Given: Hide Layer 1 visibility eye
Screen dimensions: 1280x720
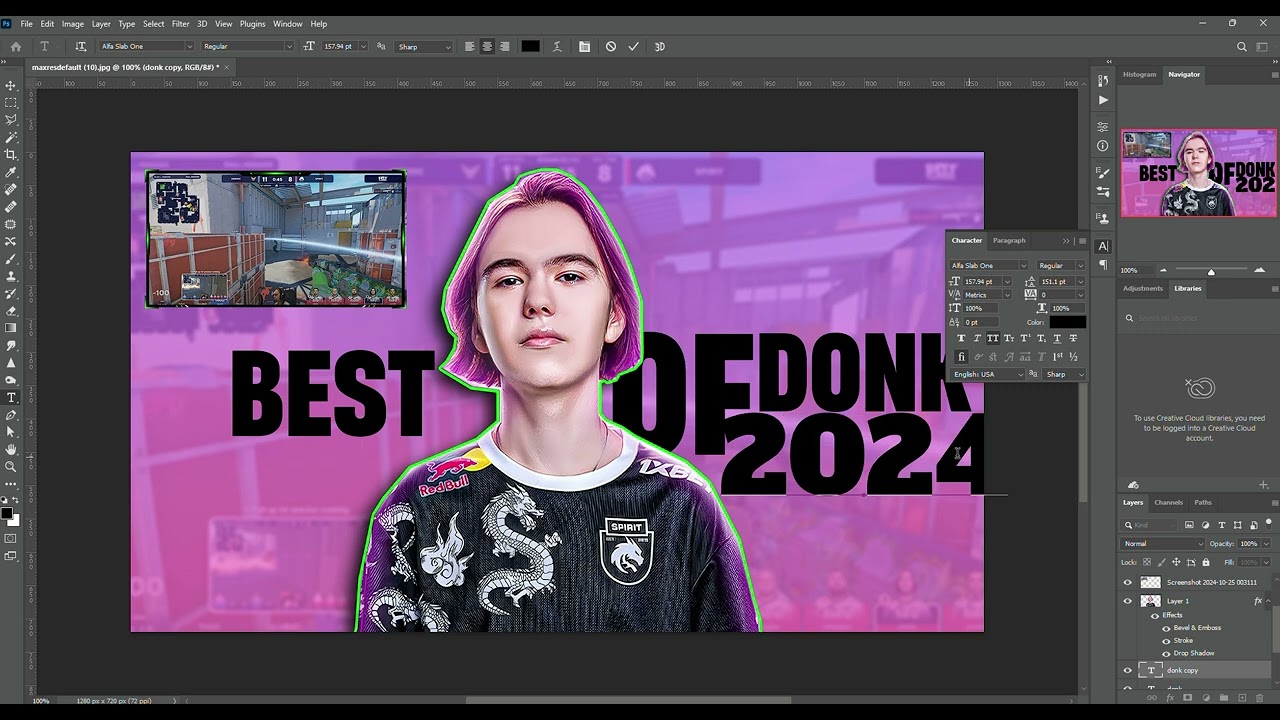Looking at the screenshot, I should point(1128,601).
